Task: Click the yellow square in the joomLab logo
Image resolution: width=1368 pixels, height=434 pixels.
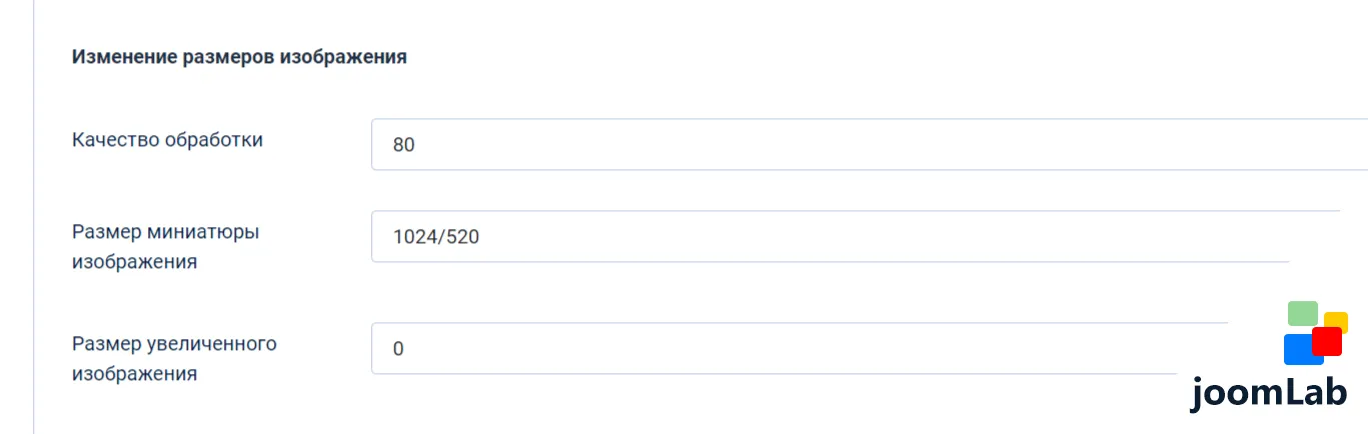Action: point(1338,321)
